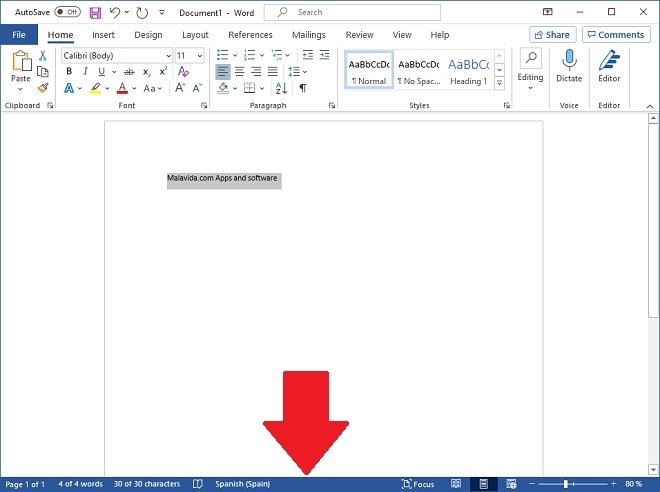Increase the font size
Image resolution: width=660 pixels, height=492 pixels.
point(180,88)
